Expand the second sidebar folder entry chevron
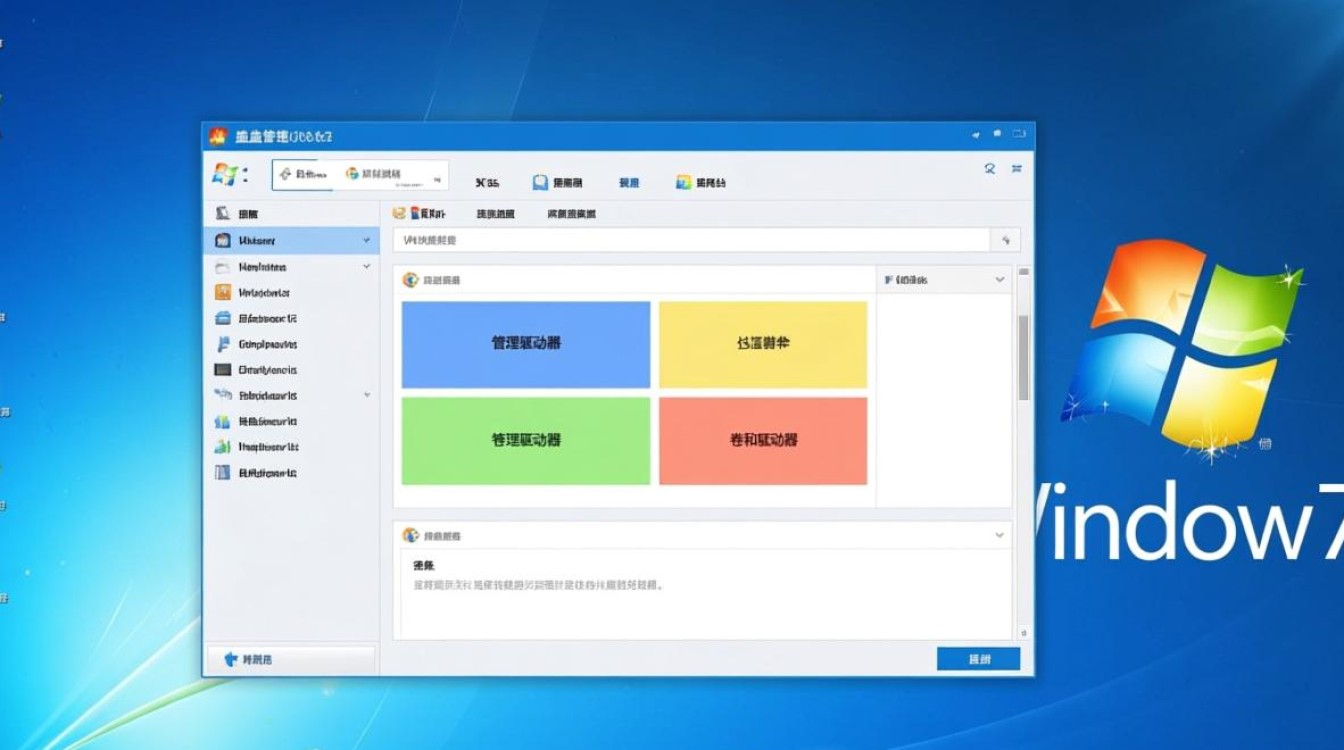The height and width of the screenshot is (750, 1344). pos(366,267)
